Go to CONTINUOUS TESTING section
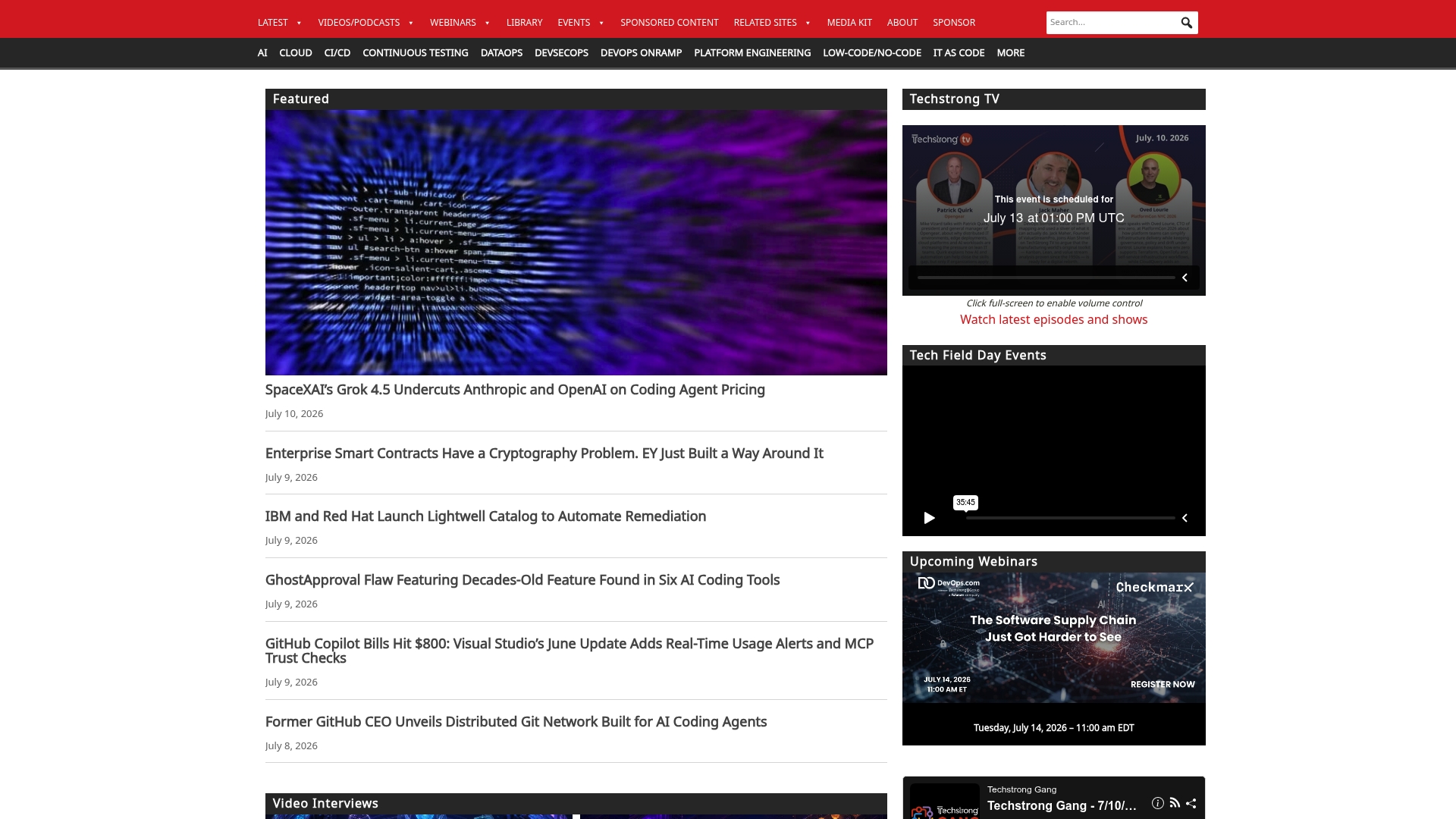The width and height of the screenshot is (1456, 819). [416, 53]
